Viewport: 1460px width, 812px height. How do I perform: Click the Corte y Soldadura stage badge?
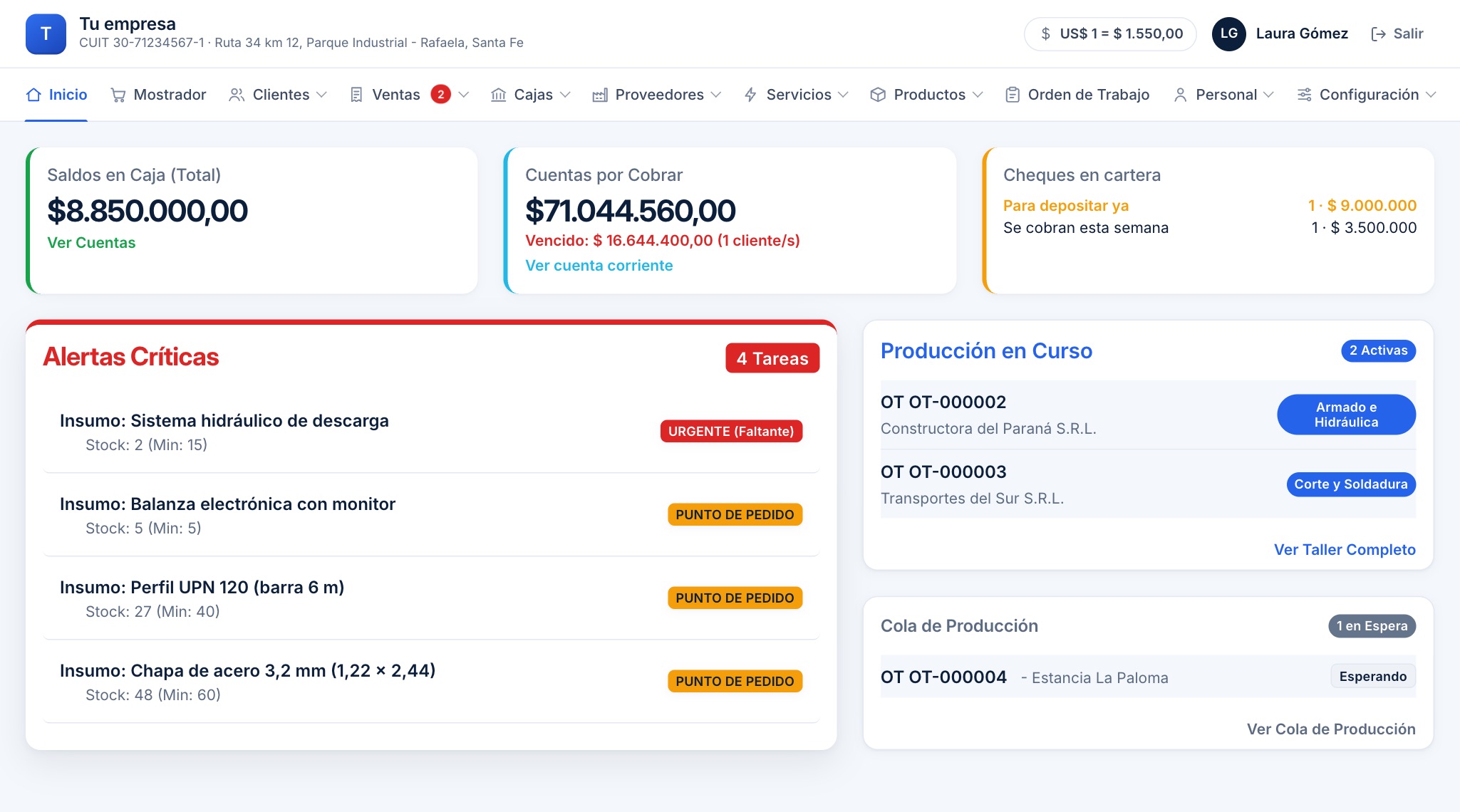tap(1351, 484)
